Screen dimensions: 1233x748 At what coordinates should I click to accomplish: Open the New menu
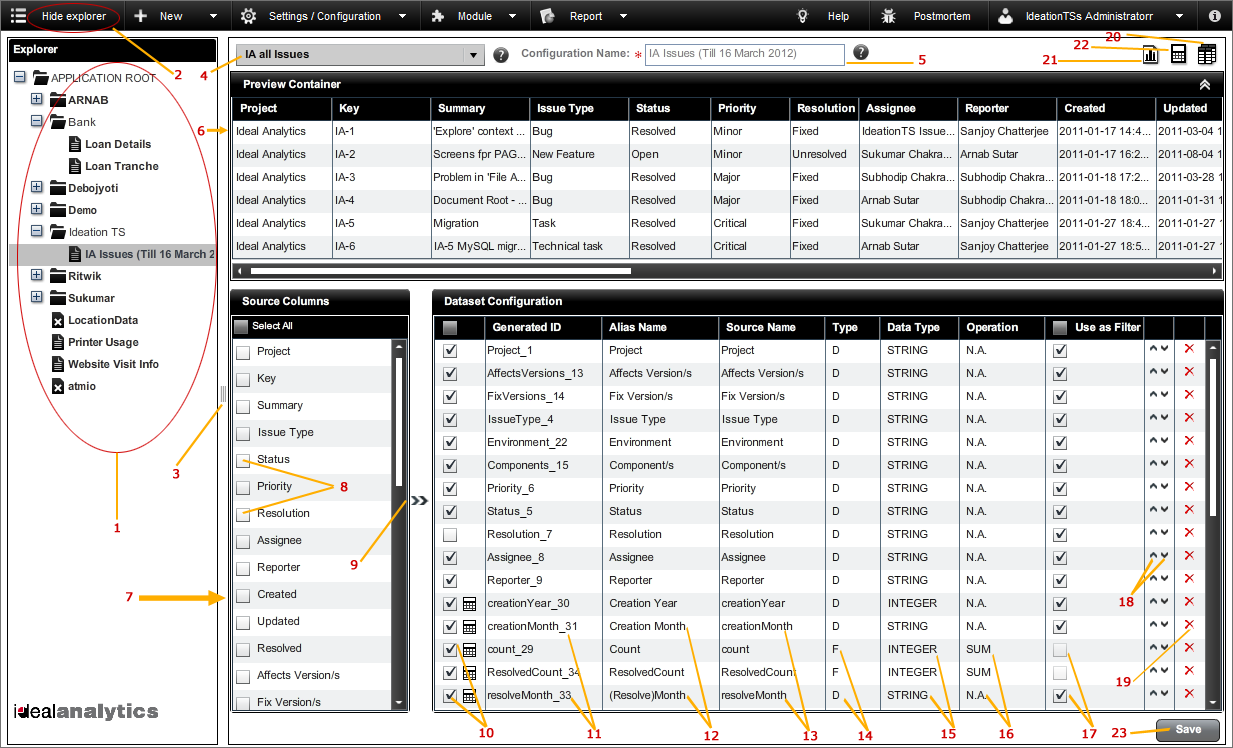pos(176,16)
